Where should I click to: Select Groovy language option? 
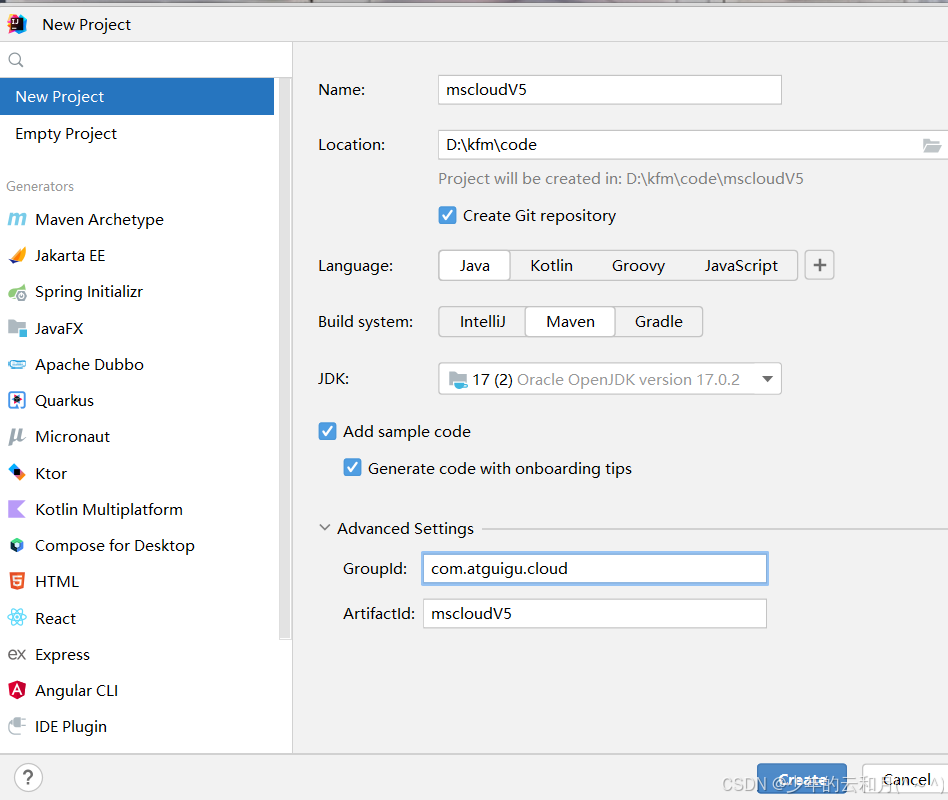coord(638,265)
